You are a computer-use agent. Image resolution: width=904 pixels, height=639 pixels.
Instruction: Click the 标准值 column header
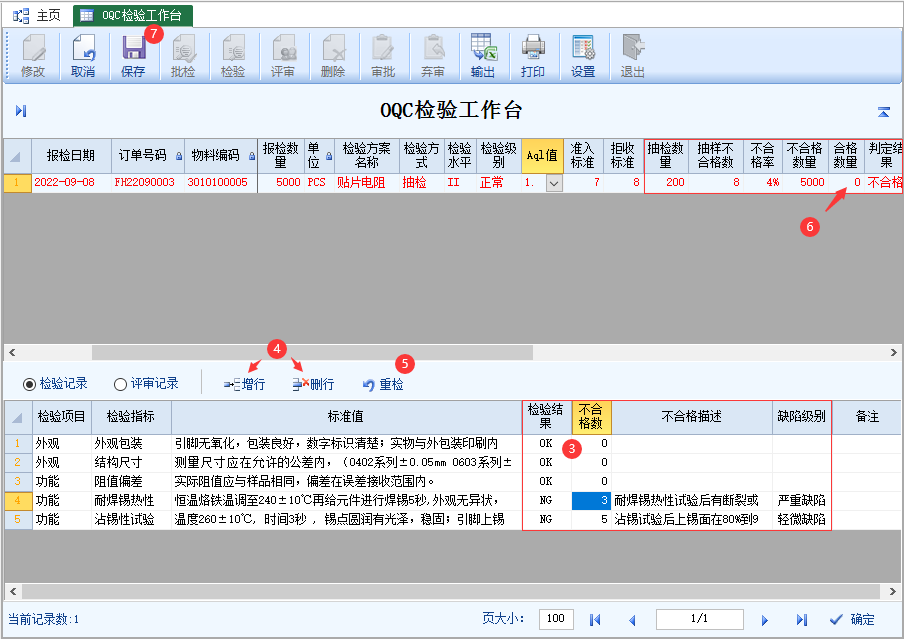point(346,417)
